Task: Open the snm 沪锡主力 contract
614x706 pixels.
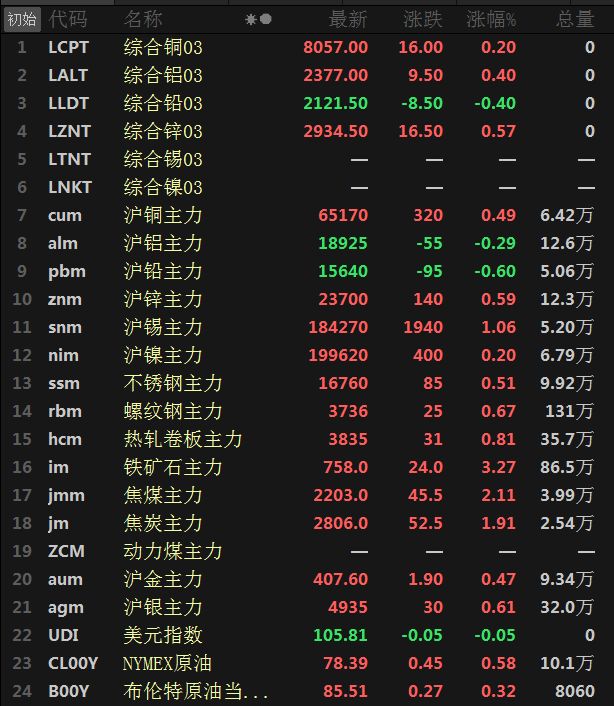Action: coord(307,327)
